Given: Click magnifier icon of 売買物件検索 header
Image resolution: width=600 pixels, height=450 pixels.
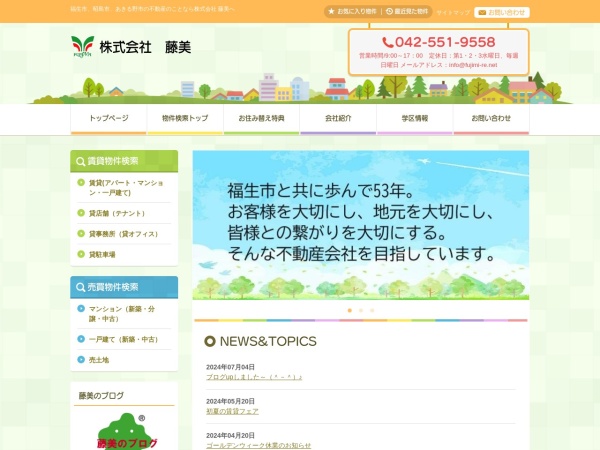Looking at the screenshot, I should (x=80, y=287).
